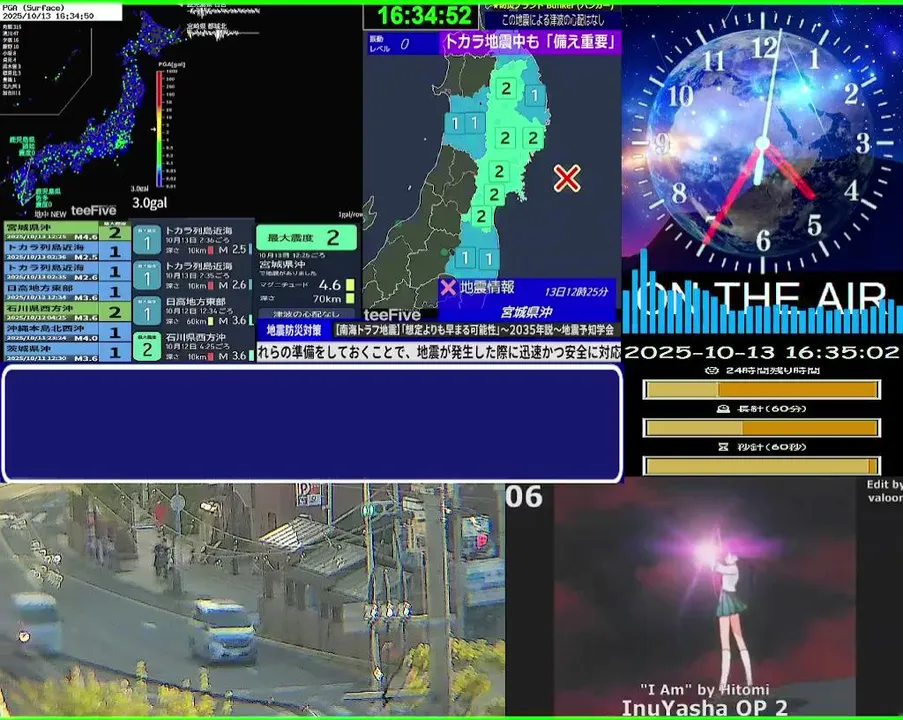Click the 地震防災対策 blue label
The image size is (903, 720).
294,330
